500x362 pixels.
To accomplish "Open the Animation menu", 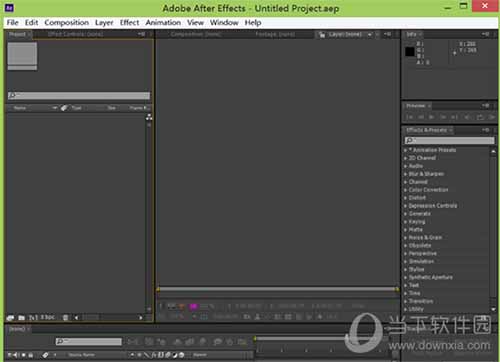I will click(163, 23).
